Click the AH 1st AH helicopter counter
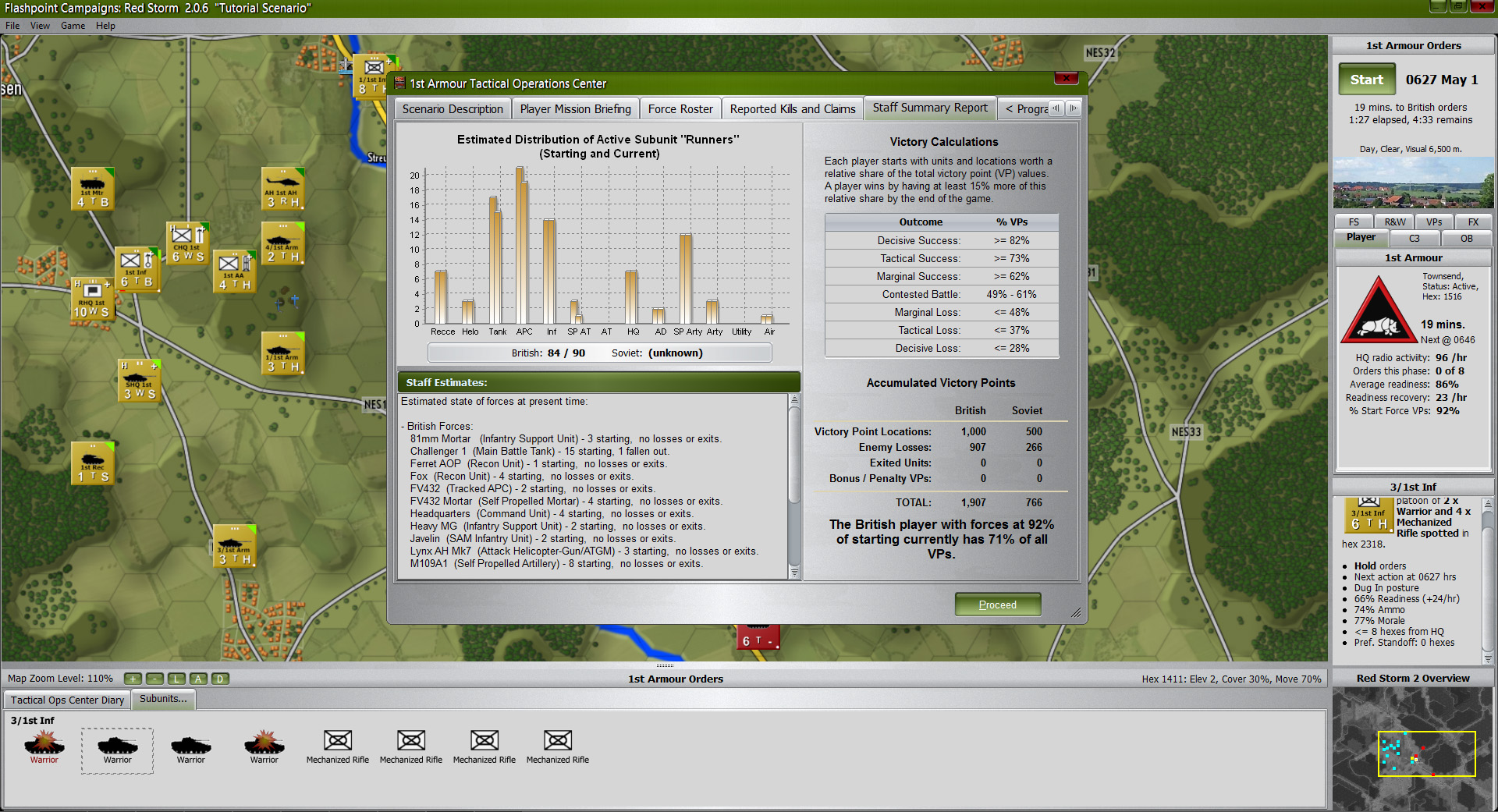Screen dimensions: 1498x812 pos(282,187)
